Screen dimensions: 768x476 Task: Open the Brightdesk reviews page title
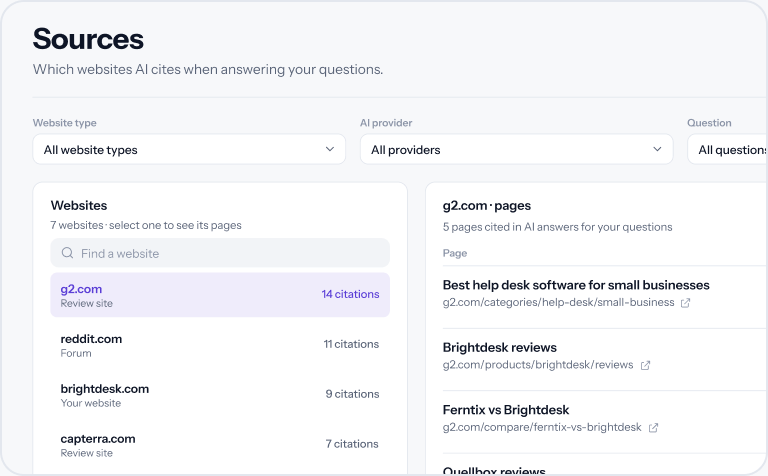[x=500, y=347]
